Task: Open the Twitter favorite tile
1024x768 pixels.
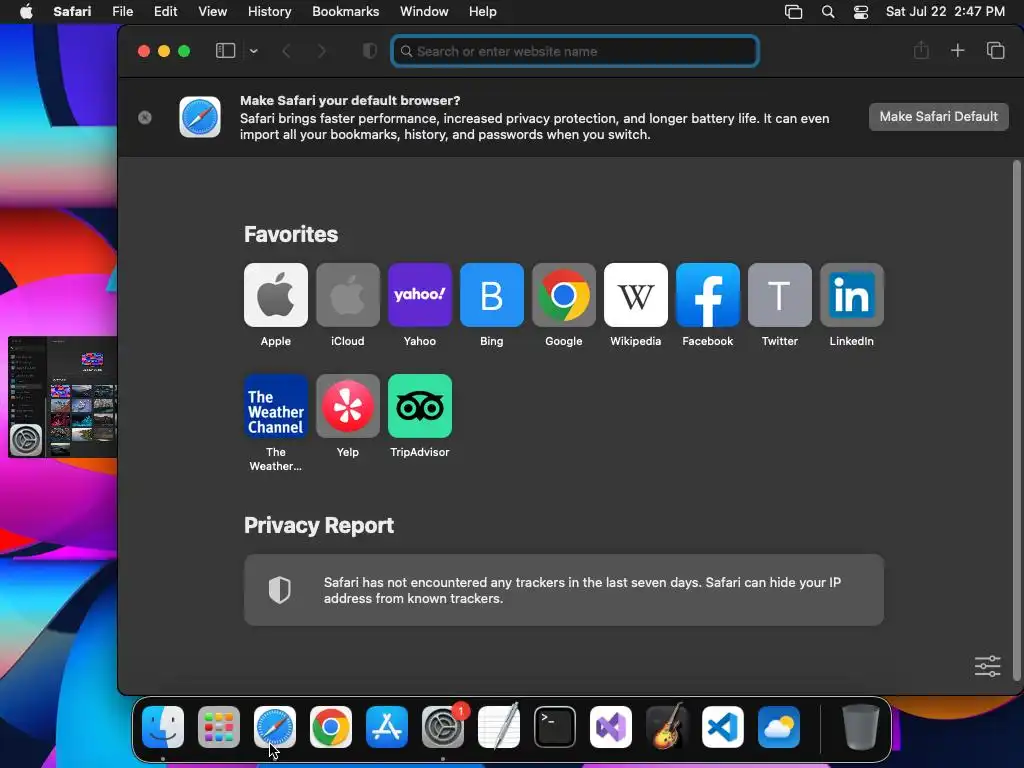Action: (x=780, y=295)
